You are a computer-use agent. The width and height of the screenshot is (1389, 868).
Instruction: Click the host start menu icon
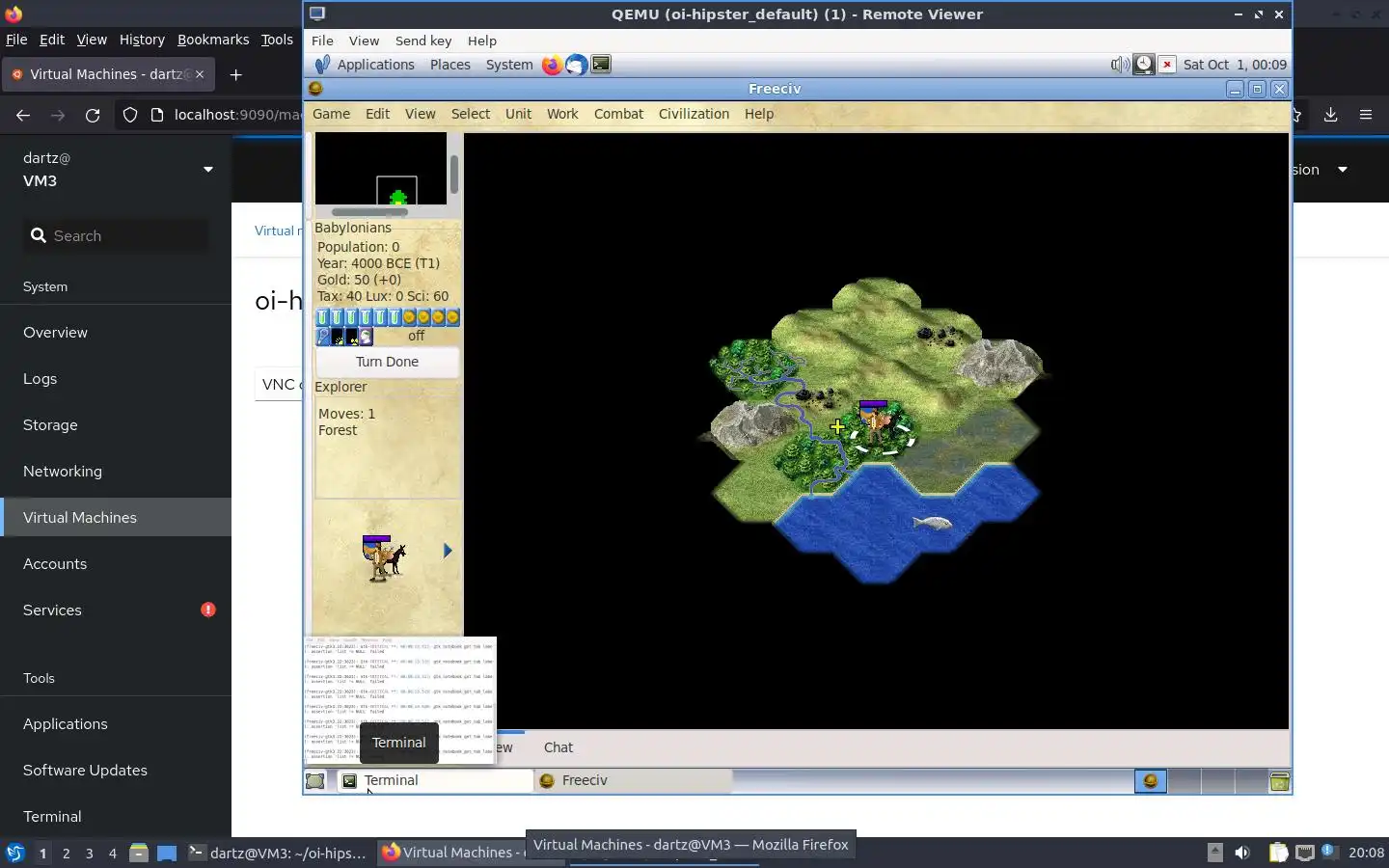pos(14,853)
